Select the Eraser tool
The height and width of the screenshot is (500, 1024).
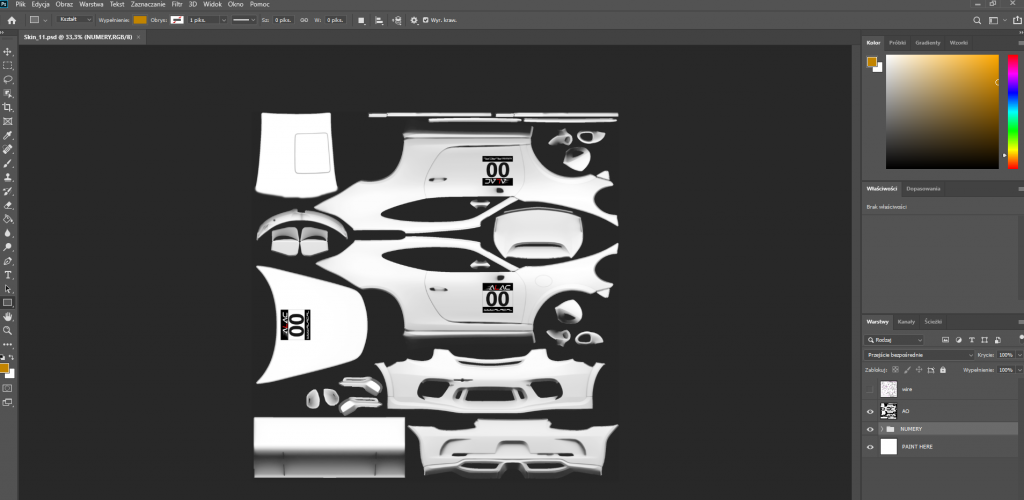[x=8, y=206]
